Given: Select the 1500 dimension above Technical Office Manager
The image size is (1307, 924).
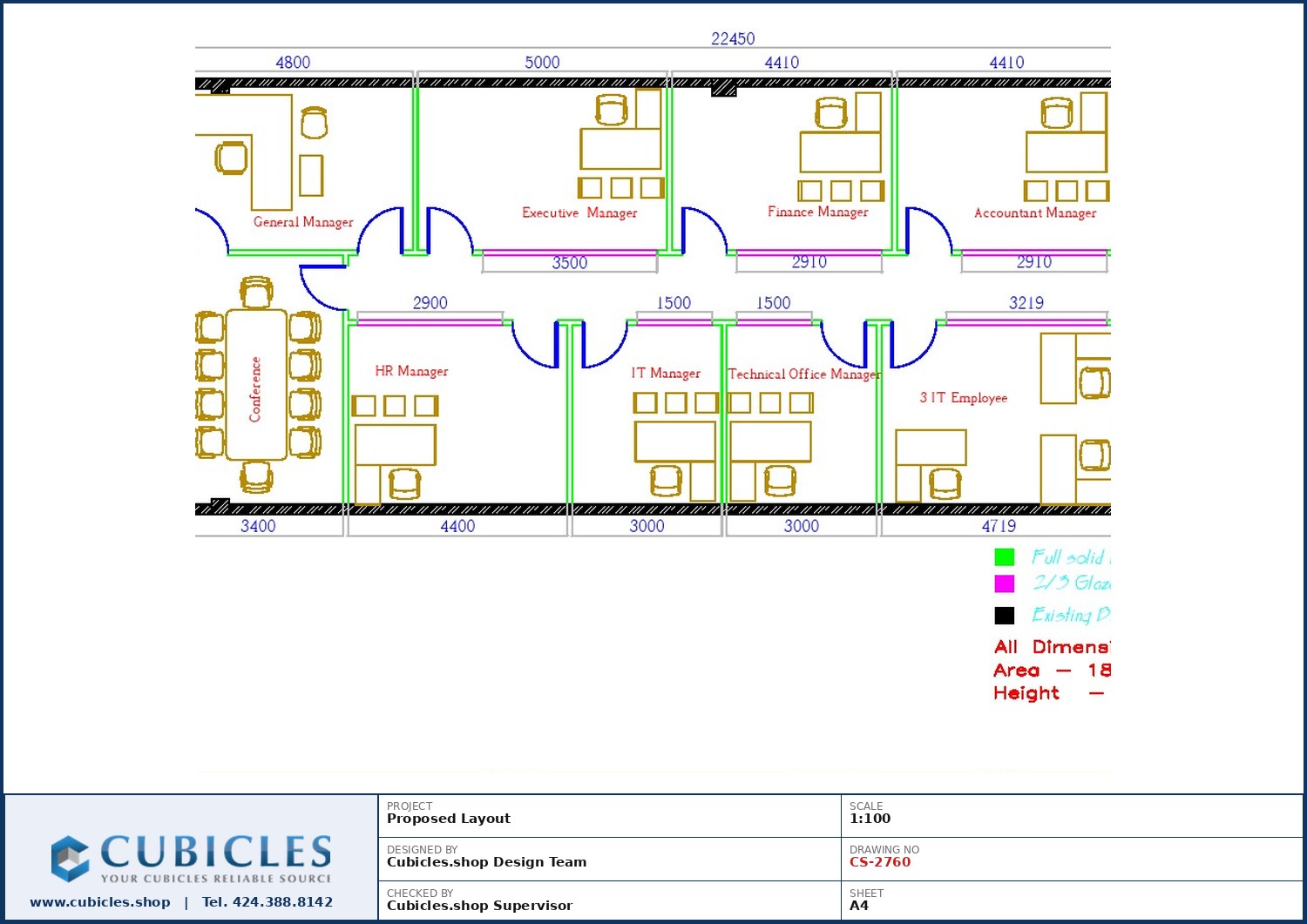Looking at the screenshot, I should (773, 302).
